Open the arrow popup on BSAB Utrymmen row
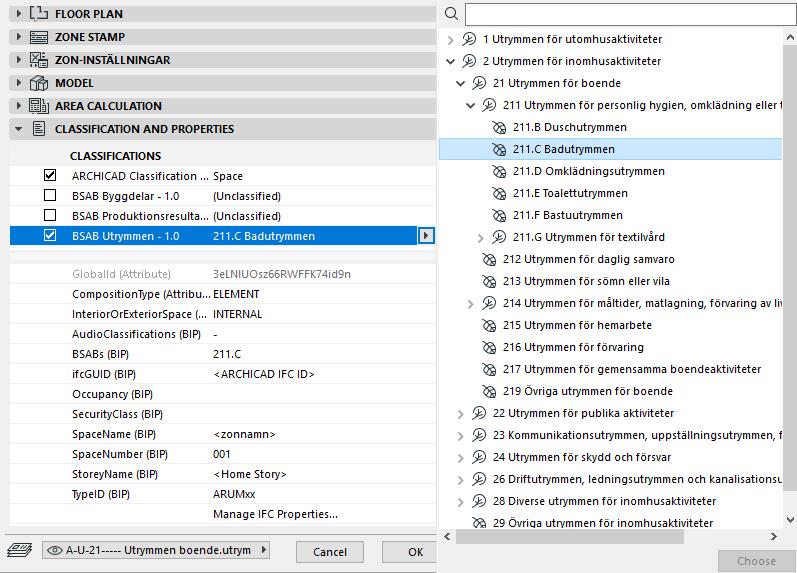Image resolution: width=797 pixels, height=573 pixels. pyautogui.click(x=426, y=235)
